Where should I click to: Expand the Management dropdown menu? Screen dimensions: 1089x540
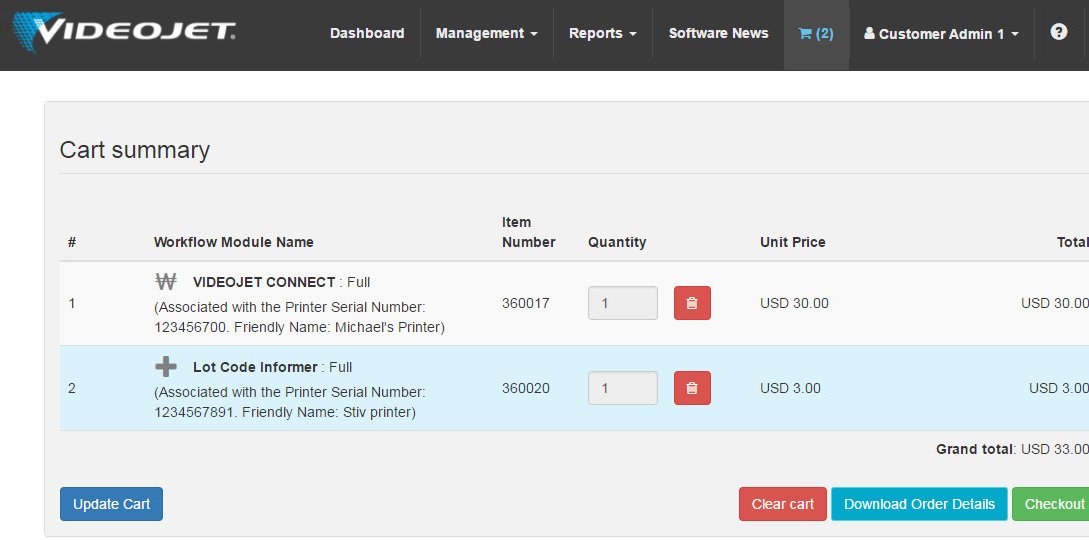point(486,33)
